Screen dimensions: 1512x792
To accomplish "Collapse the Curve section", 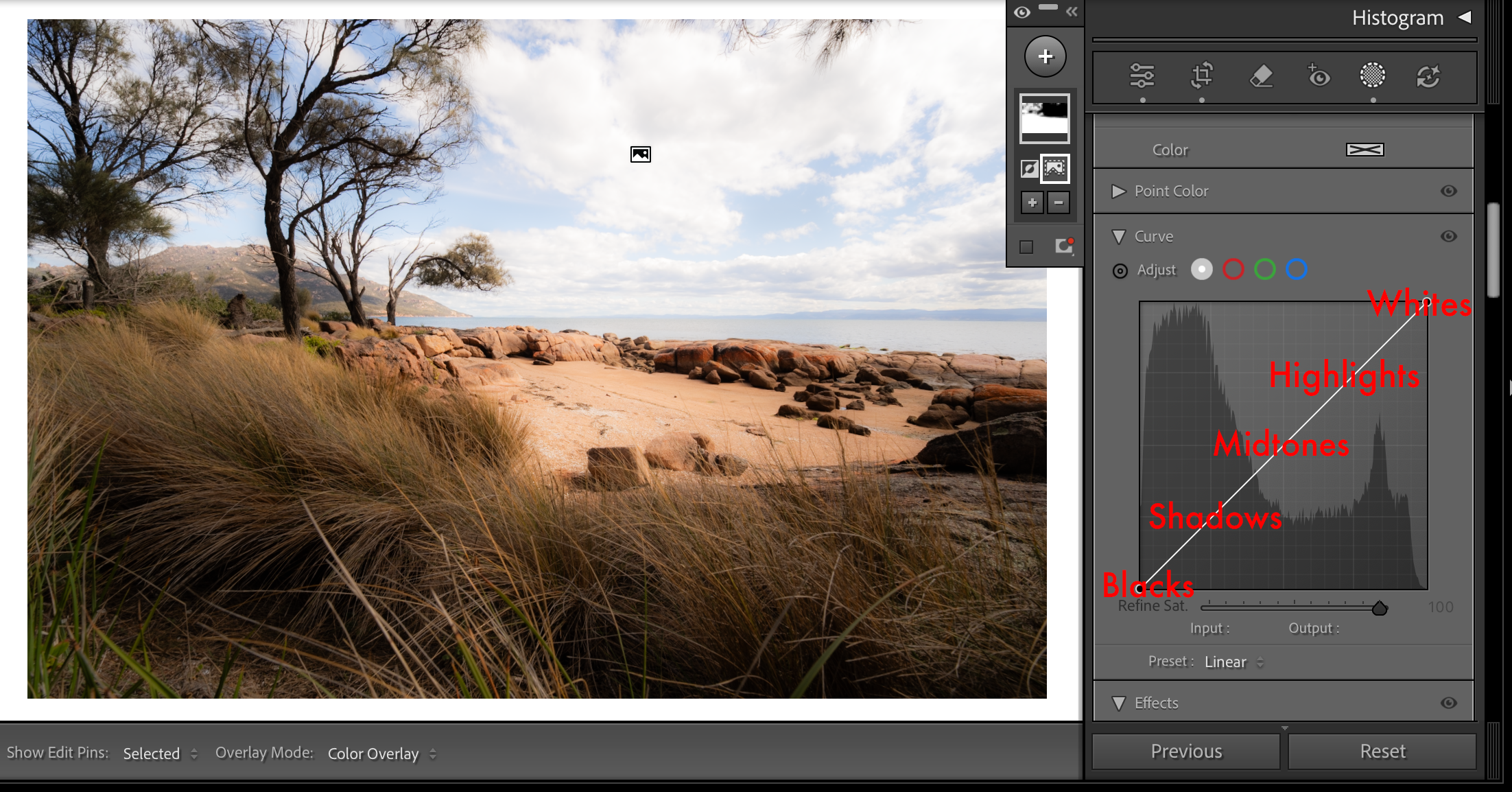I will 1119,236.
